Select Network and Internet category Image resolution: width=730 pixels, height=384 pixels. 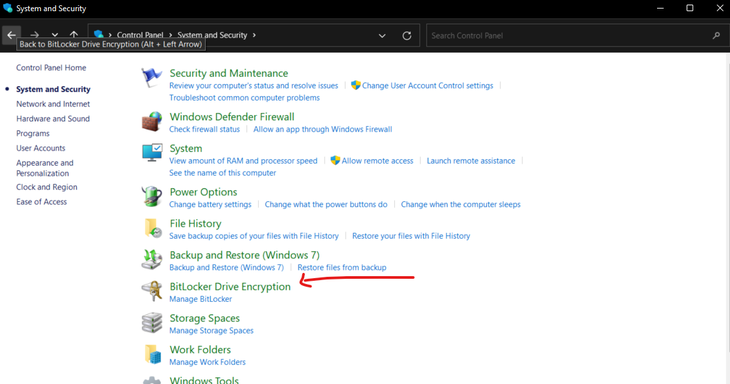(53, 104)
